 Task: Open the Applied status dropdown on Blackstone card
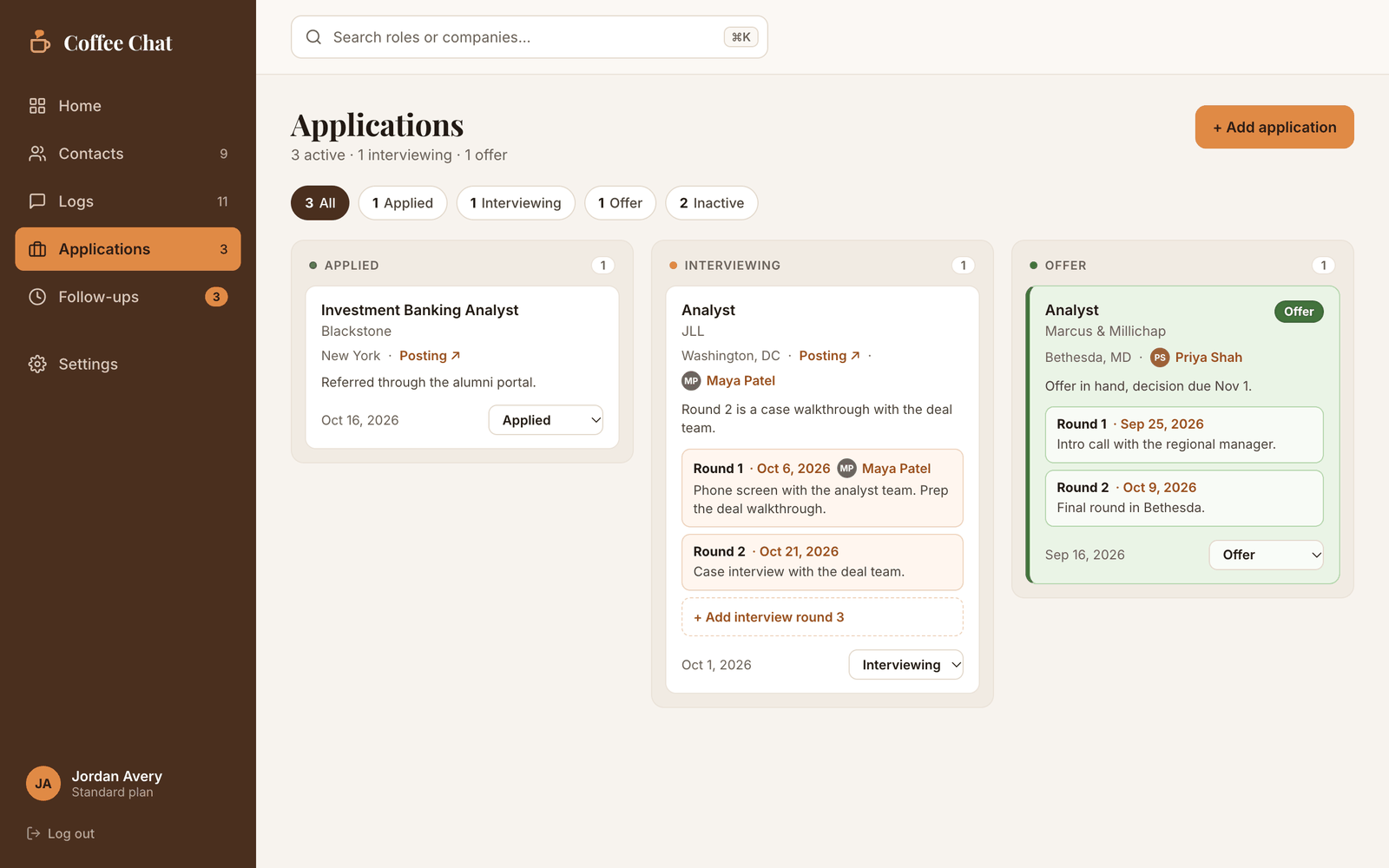tap(546, 420)
